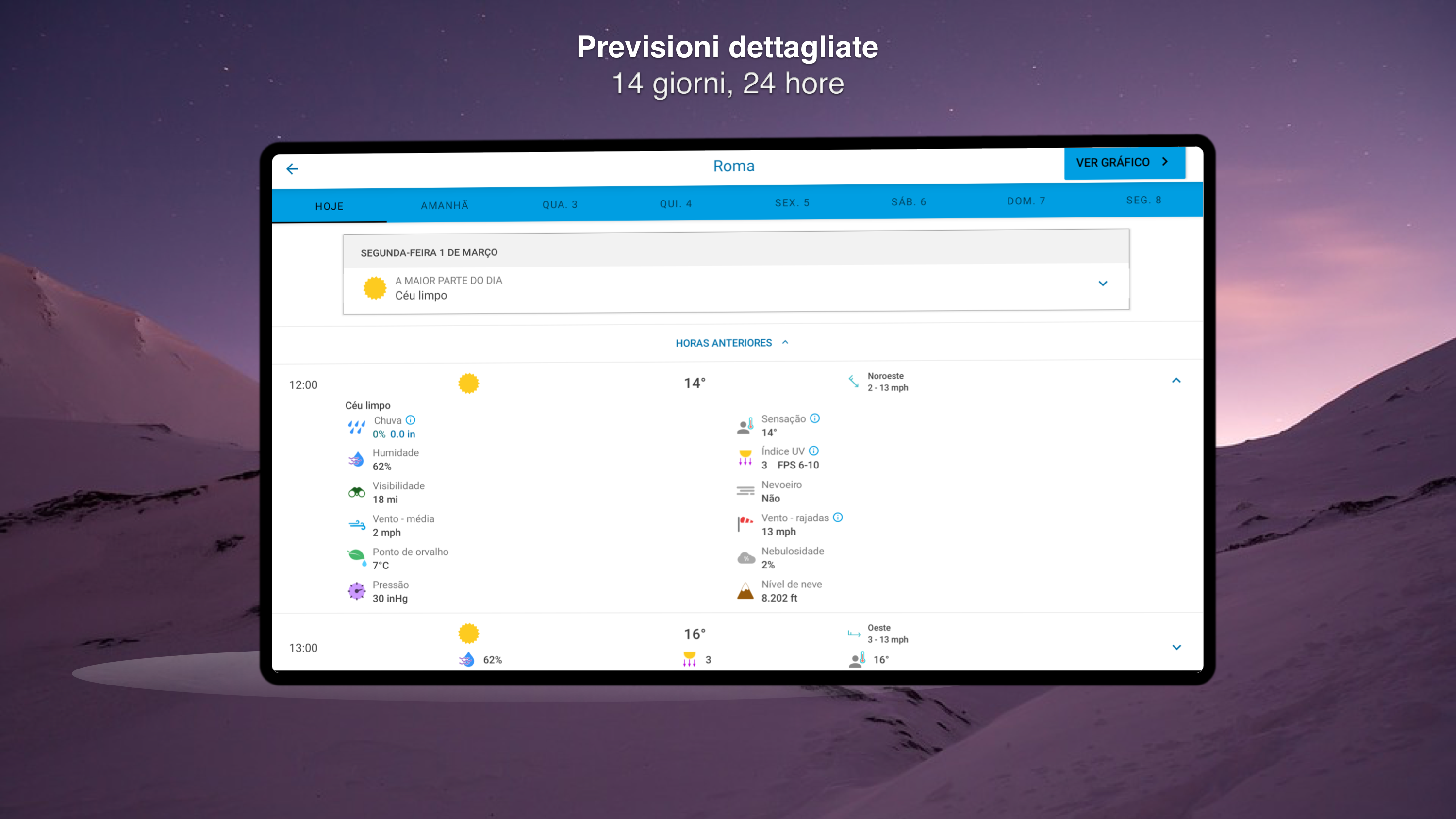Click the Vento rajadas info icon
The image size is (1456, 819).
pos(838,517)
